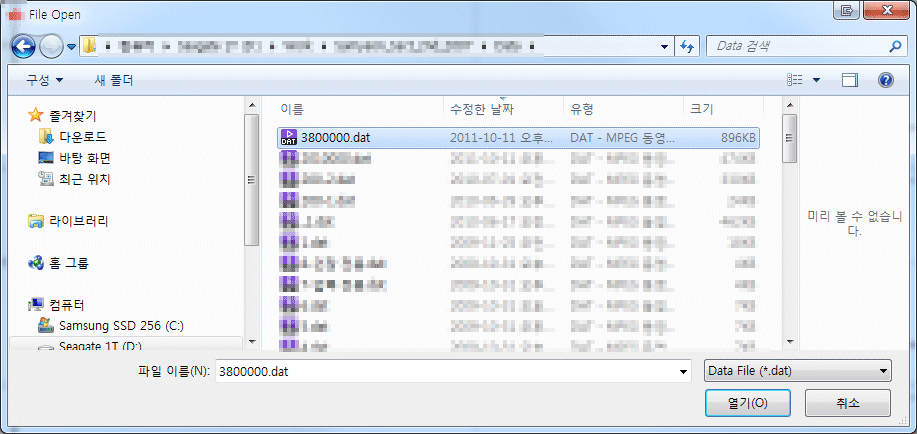Toggle the preview pane icon
This screenshot has height=434, width=917.
pos(850,80)
